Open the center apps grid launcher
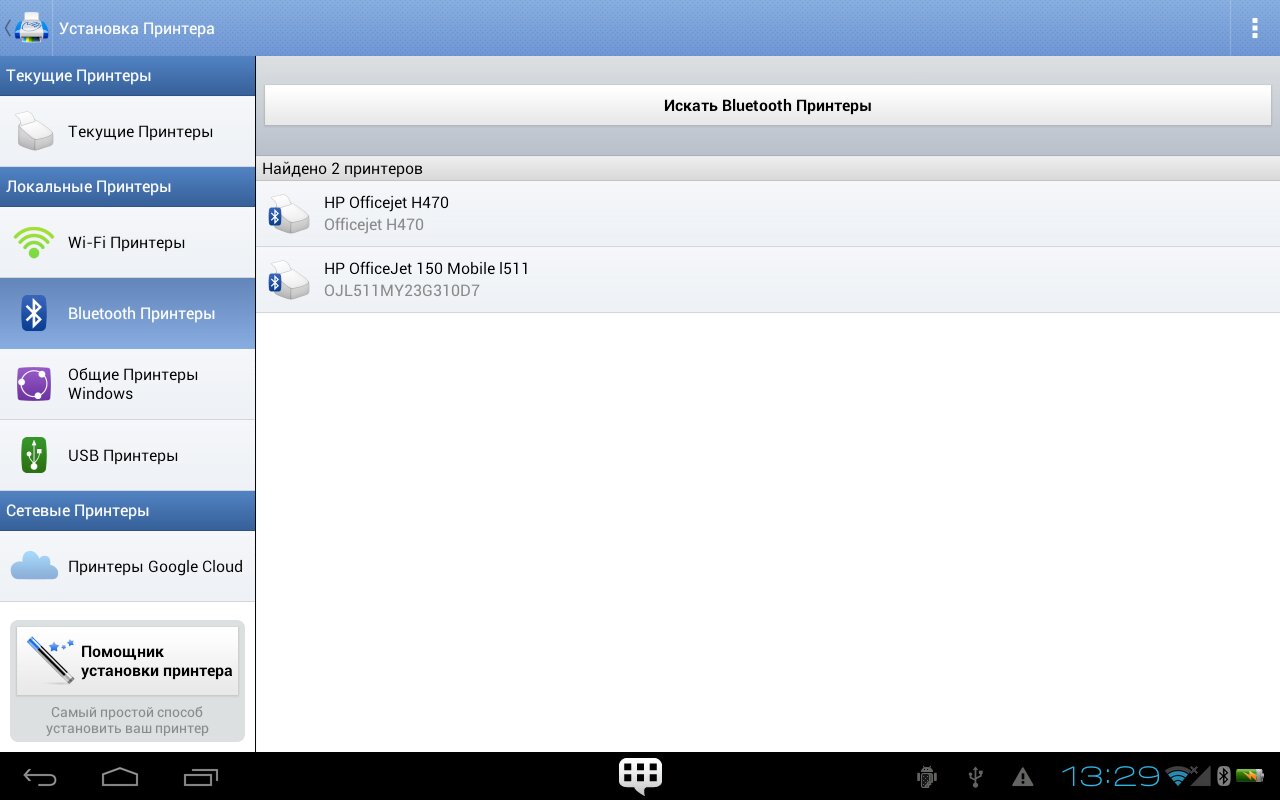 pos(640,775)
